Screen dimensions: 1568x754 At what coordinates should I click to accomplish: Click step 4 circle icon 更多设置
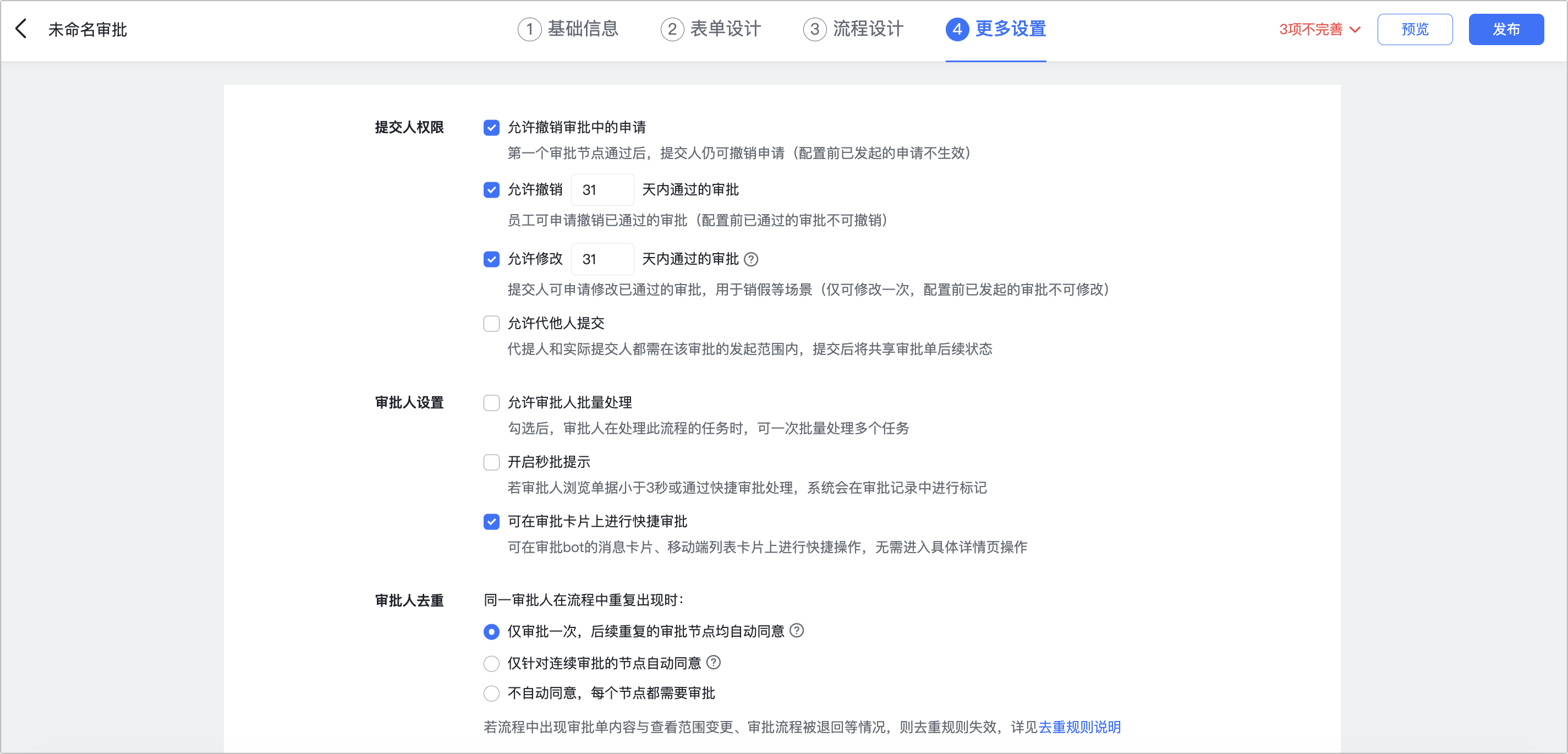[957, 29]
